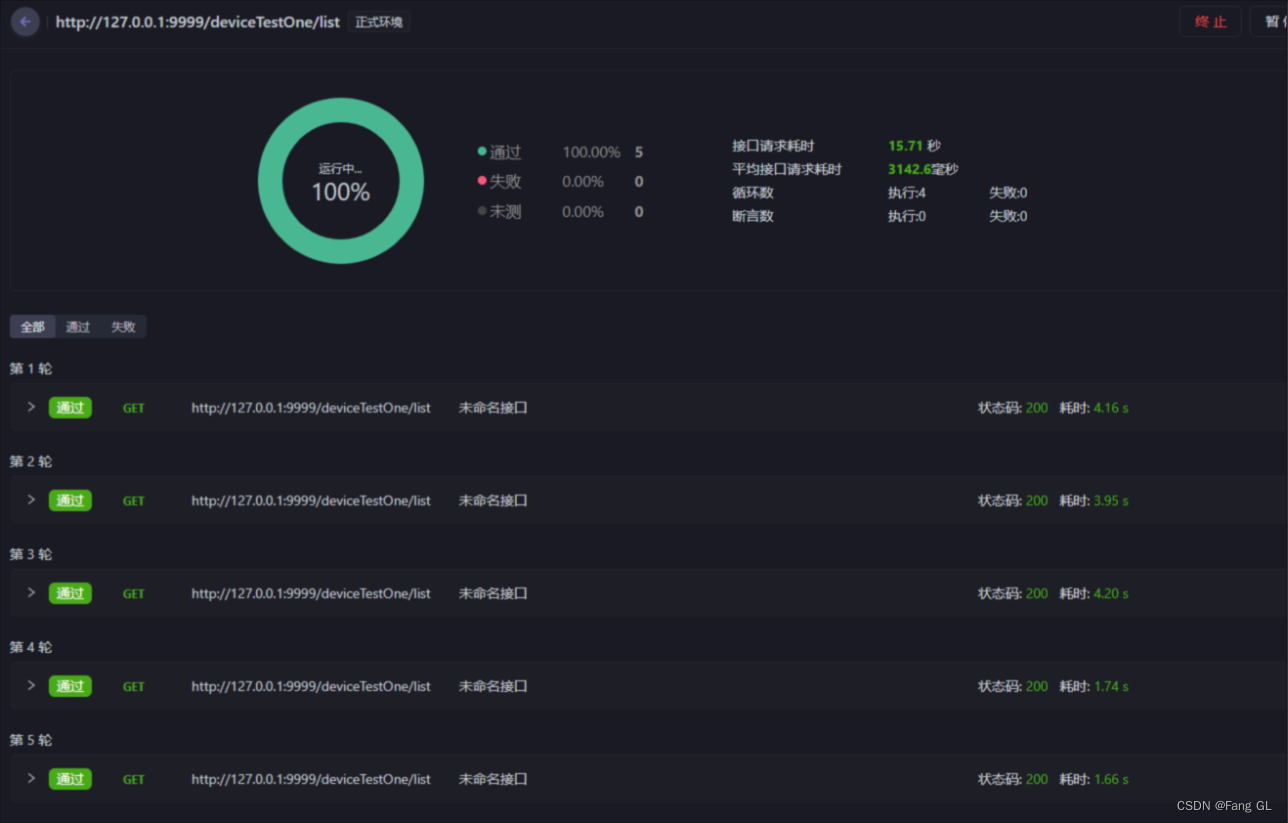Click the 暂停 pause button
This screenshot has height=823, width=1288.
[x=1270, y=22]
